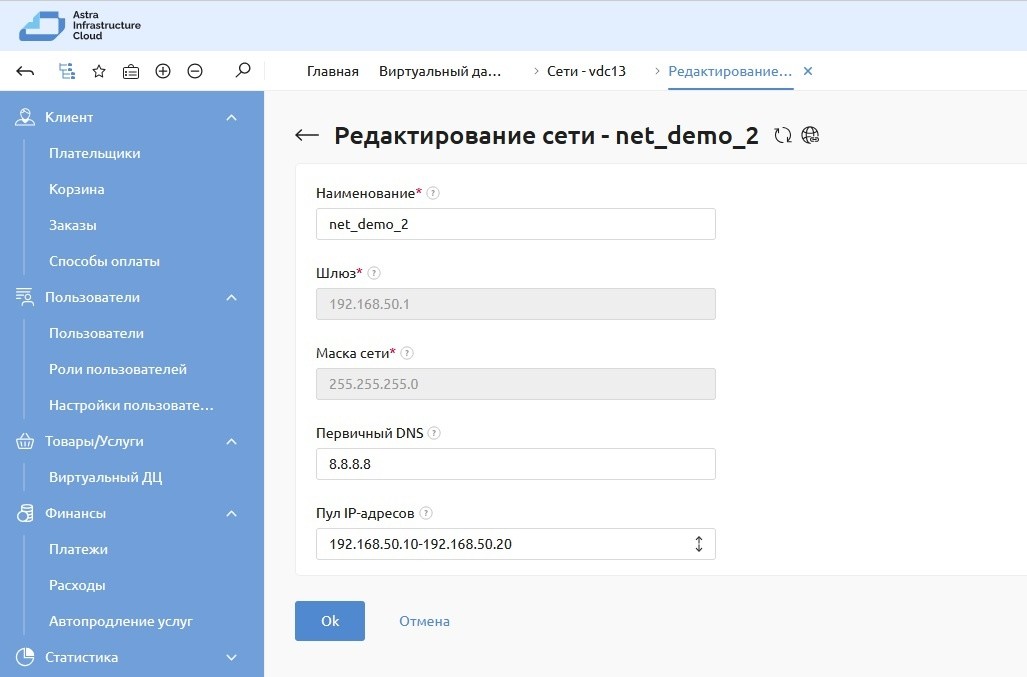
Task: Click refresh icon beside net_demo_2 title
Action: point(783,136)
